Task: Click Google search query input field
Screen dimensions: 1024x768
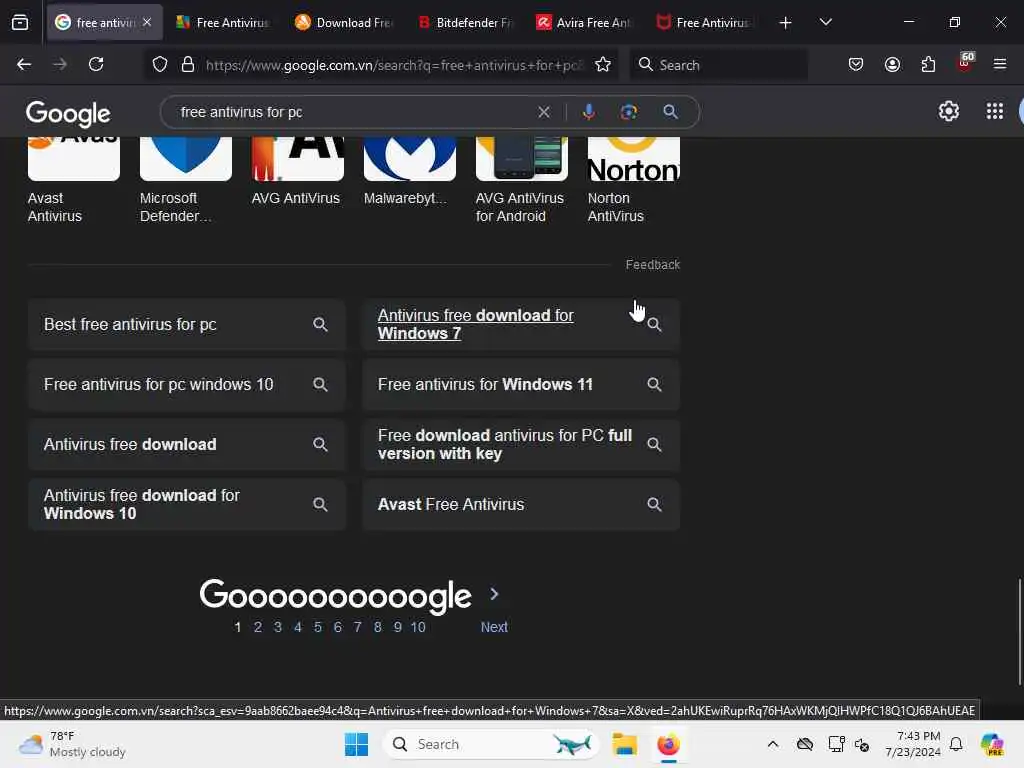Action: [353, 112]
